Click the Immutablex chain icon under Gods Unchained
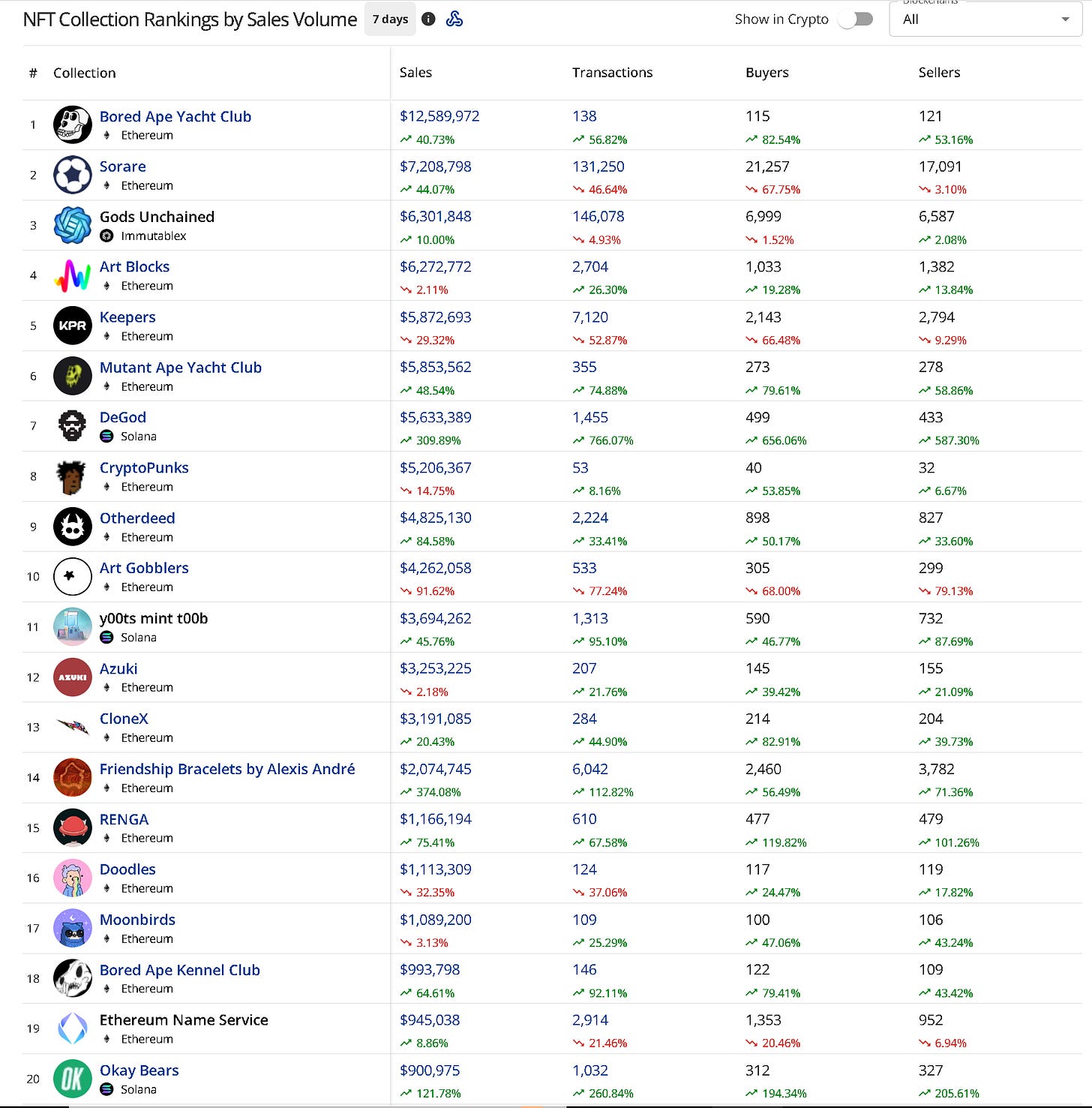Image resolution: width=1092 pixels, height=1108 pixels. pos(106,236)
